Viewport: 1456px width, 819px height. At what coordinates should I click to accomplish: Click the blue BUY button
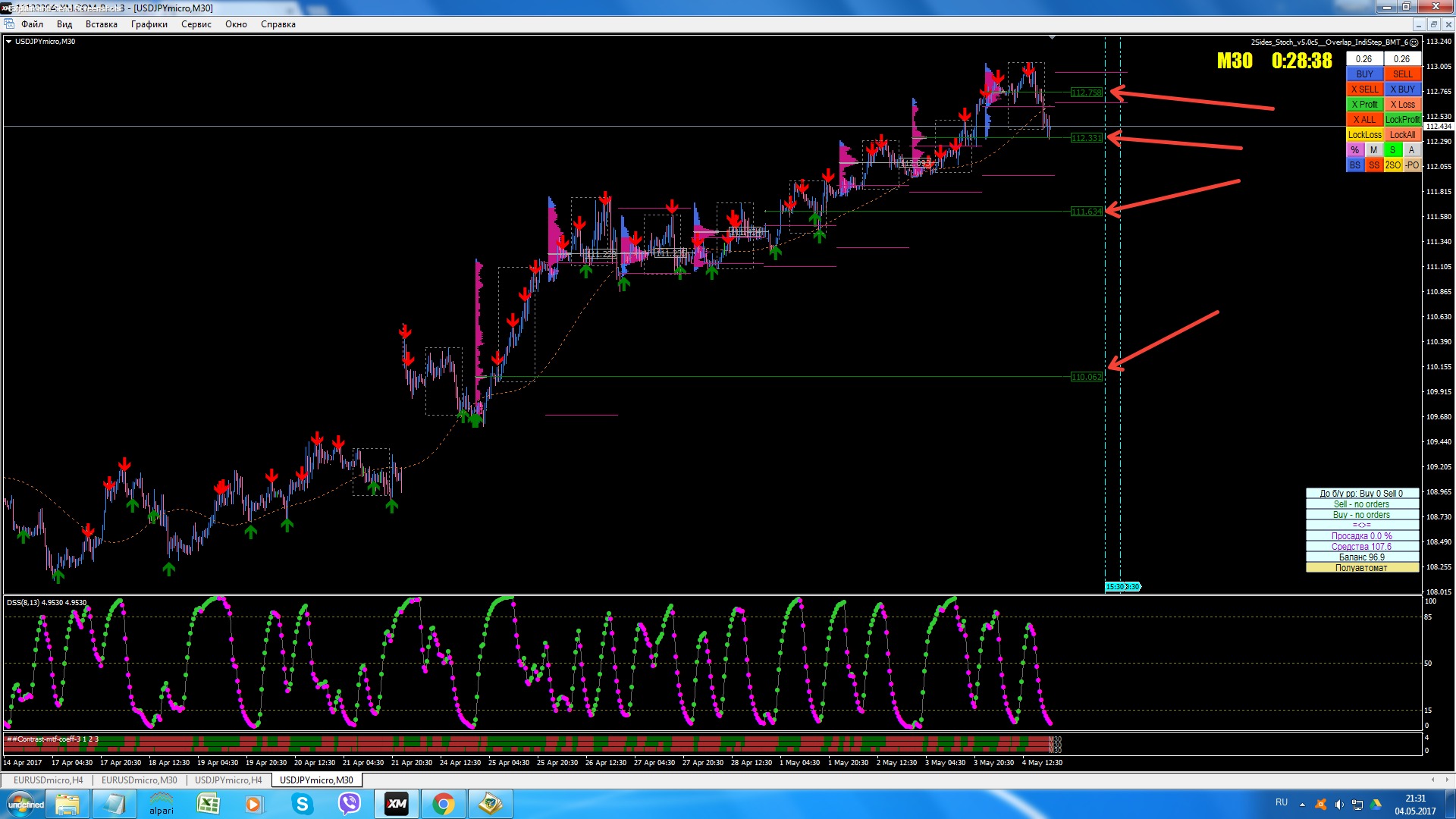pos(1365,74)
